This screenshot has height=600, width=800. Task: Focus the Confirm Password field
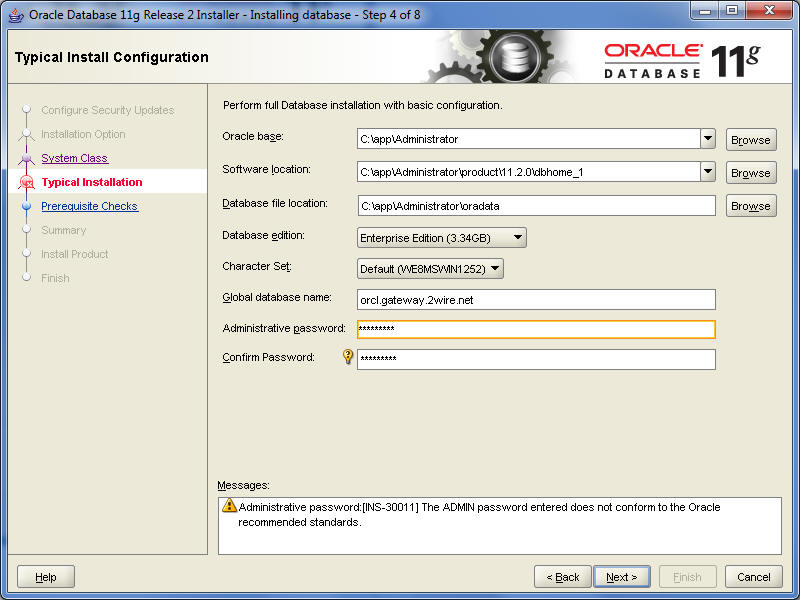pos(536,359)
